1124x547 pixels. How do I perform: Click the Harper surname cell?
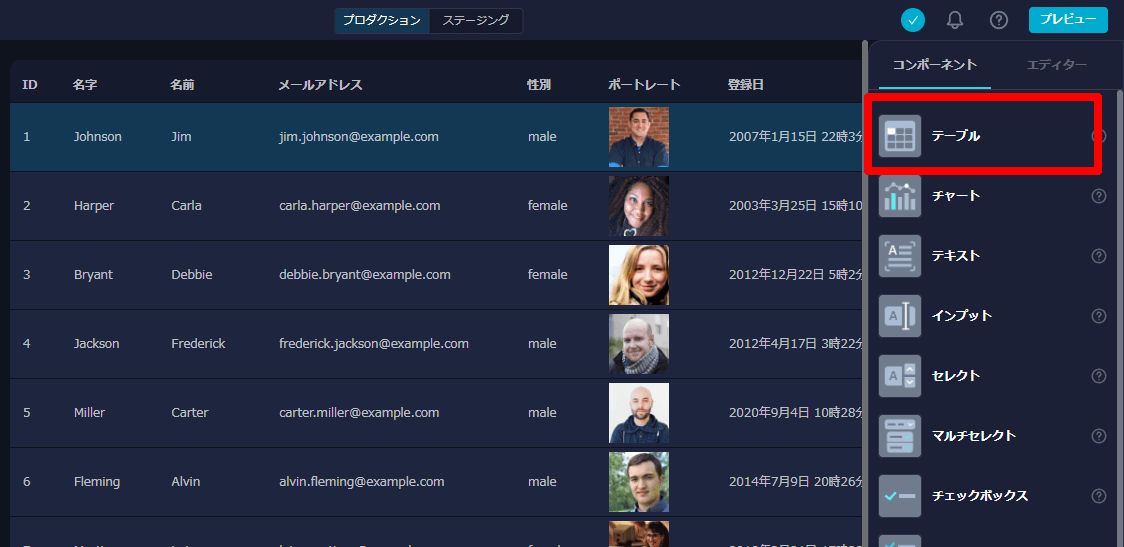pos(94,206)
